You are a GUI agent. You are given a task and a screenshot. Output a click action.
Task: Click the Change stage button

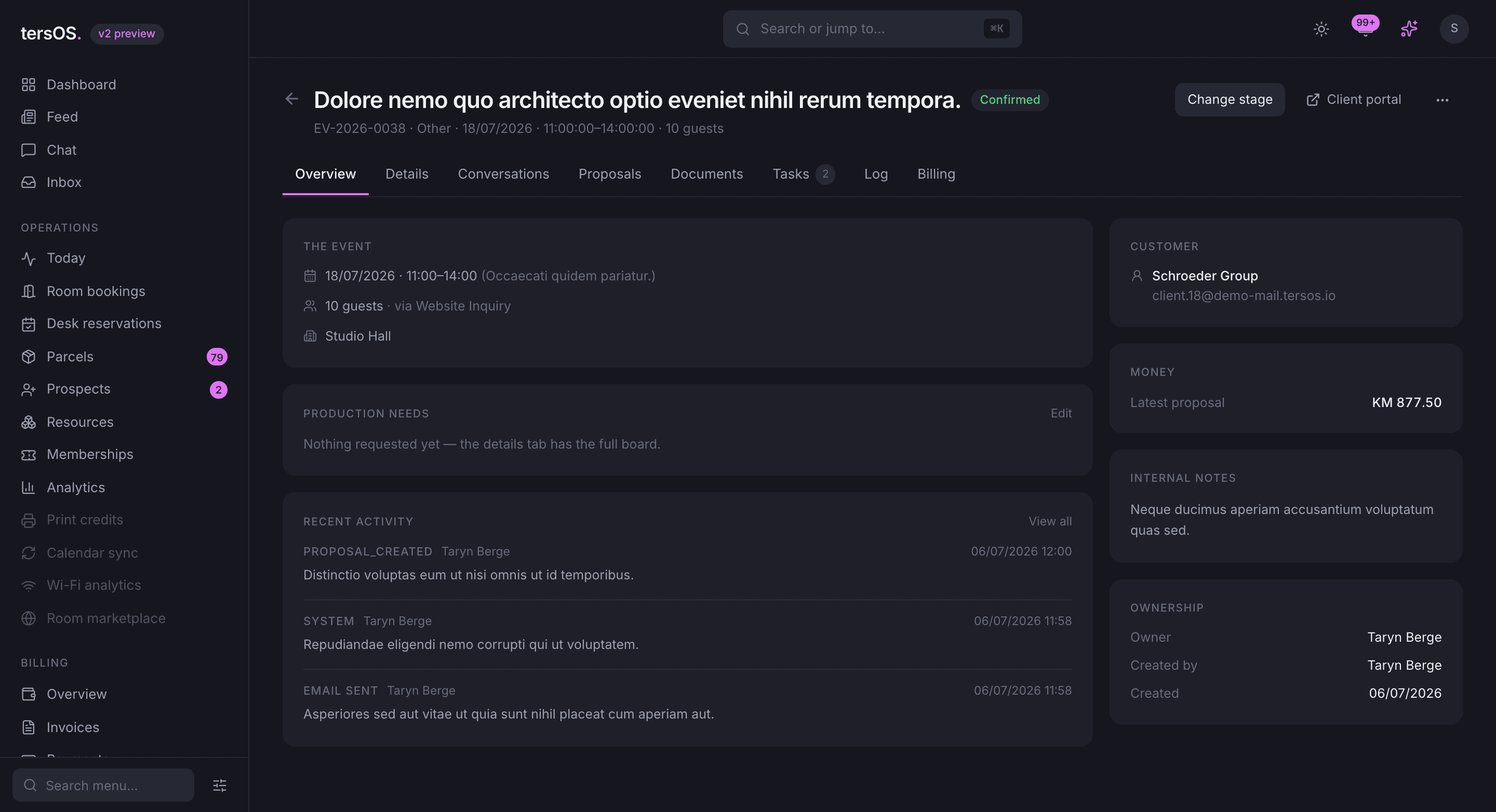point(1230,100)
